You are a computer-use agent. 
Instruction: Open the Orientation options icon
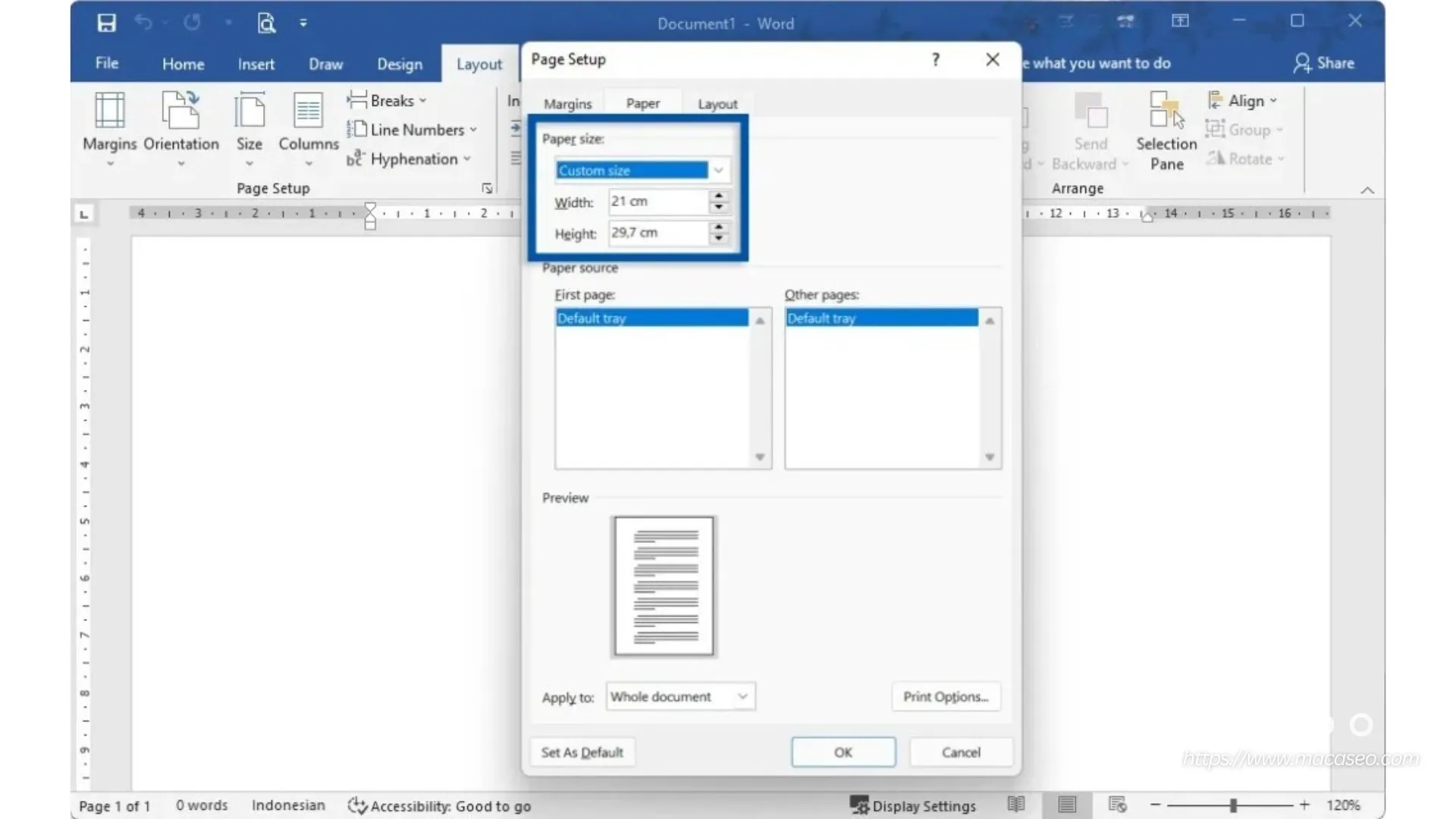180,111
